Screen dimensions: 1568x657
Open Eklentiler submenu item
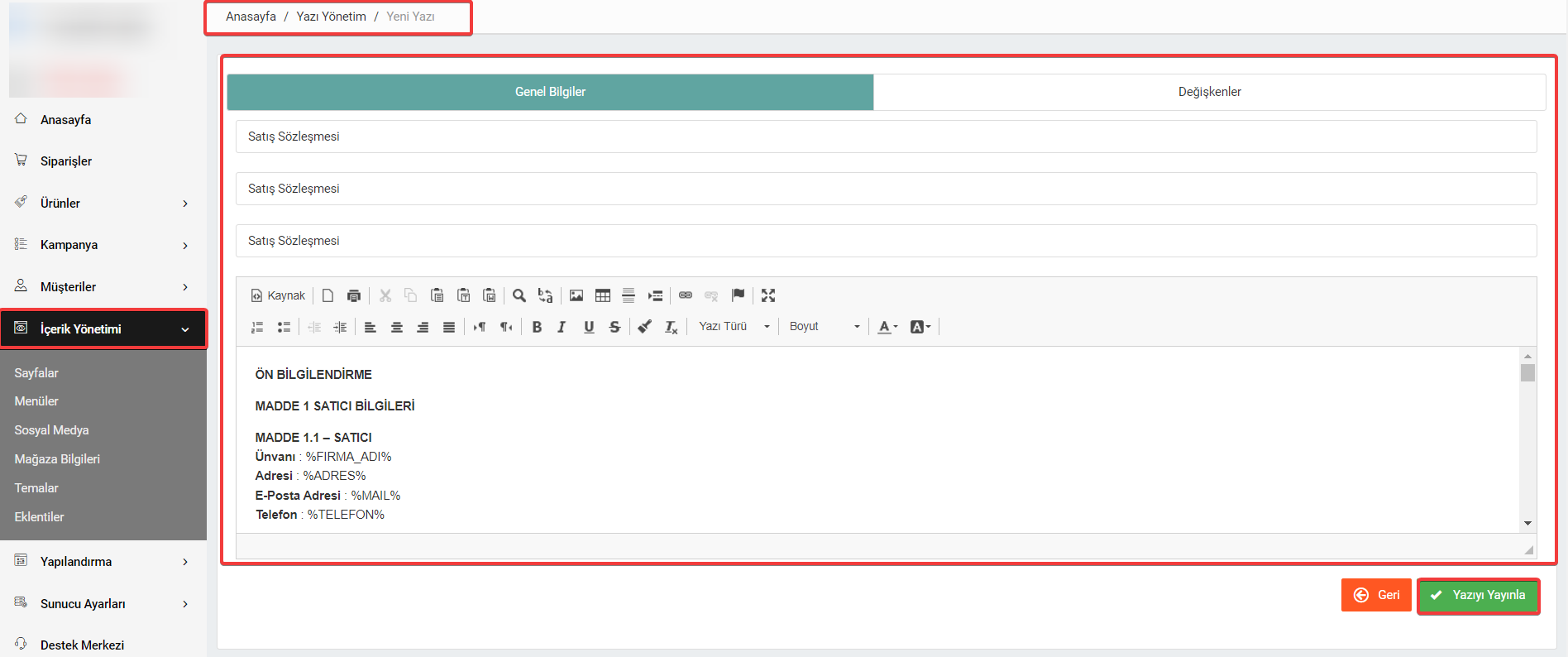click(x=39, y=517)
